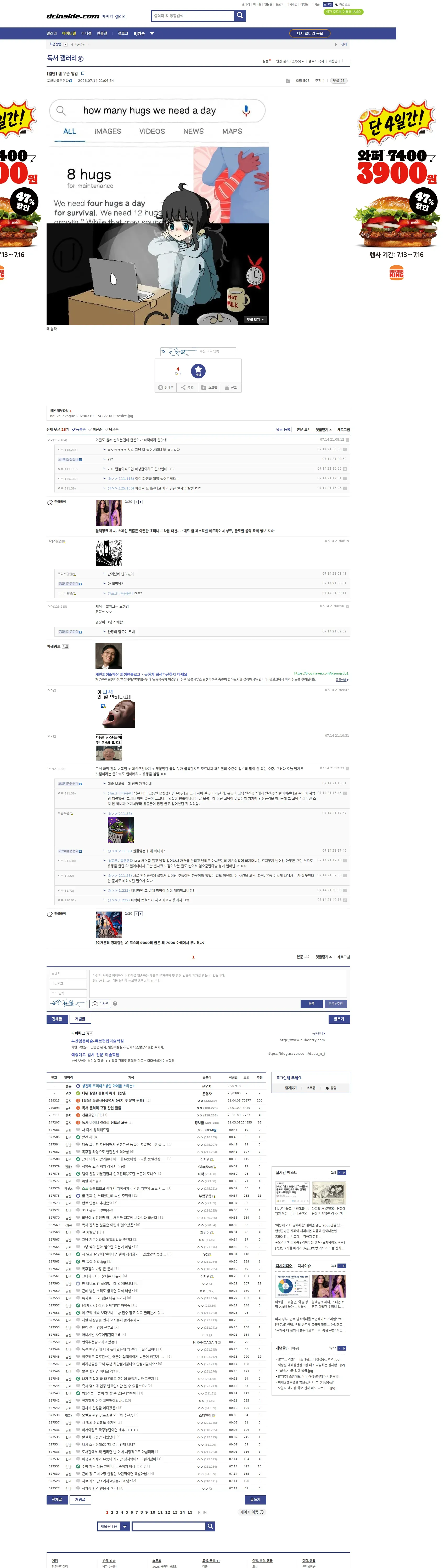Submit comment and upvote with 등록+추천
The image size is (445, 1568).
point(336,1004)
